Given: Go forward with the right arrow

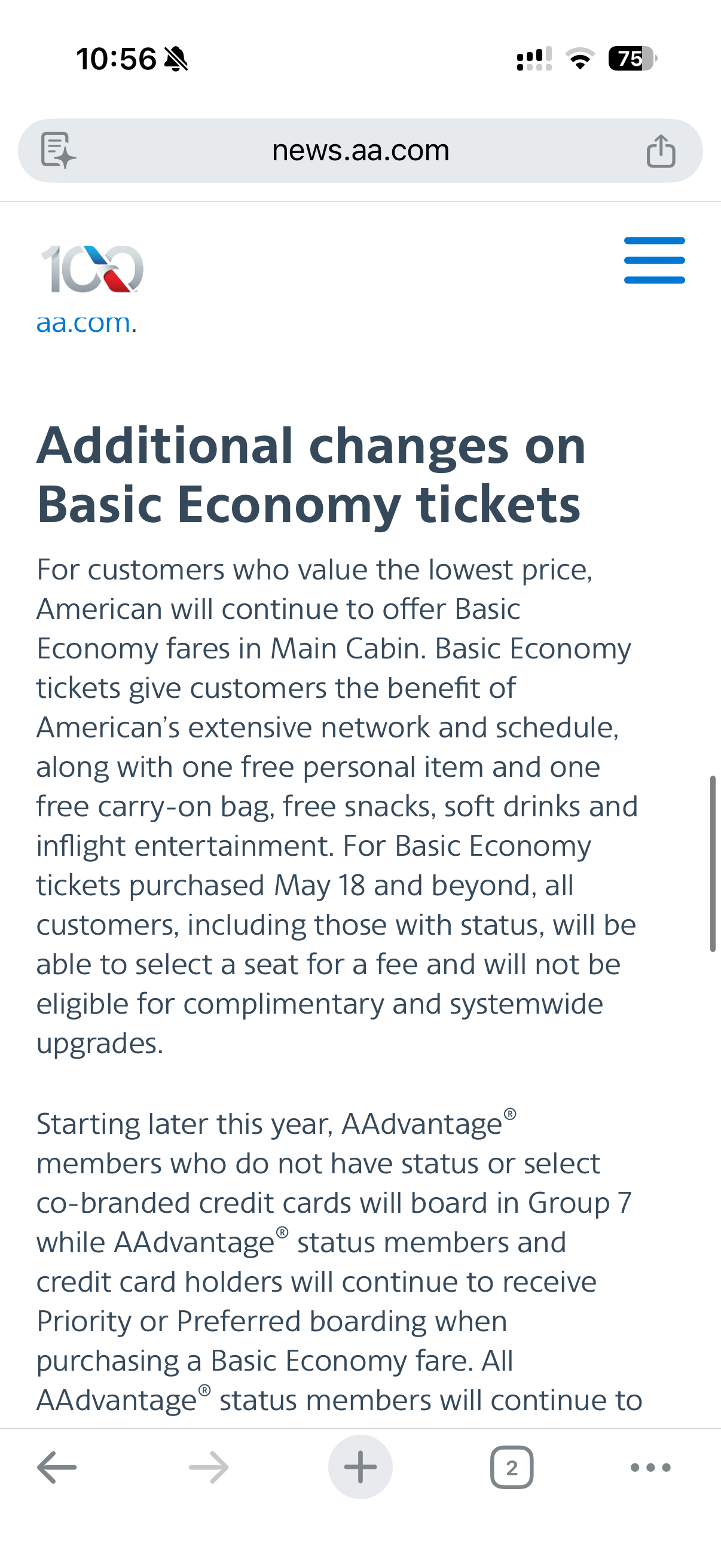Looking at the screenshot, I should (209, 1468).
